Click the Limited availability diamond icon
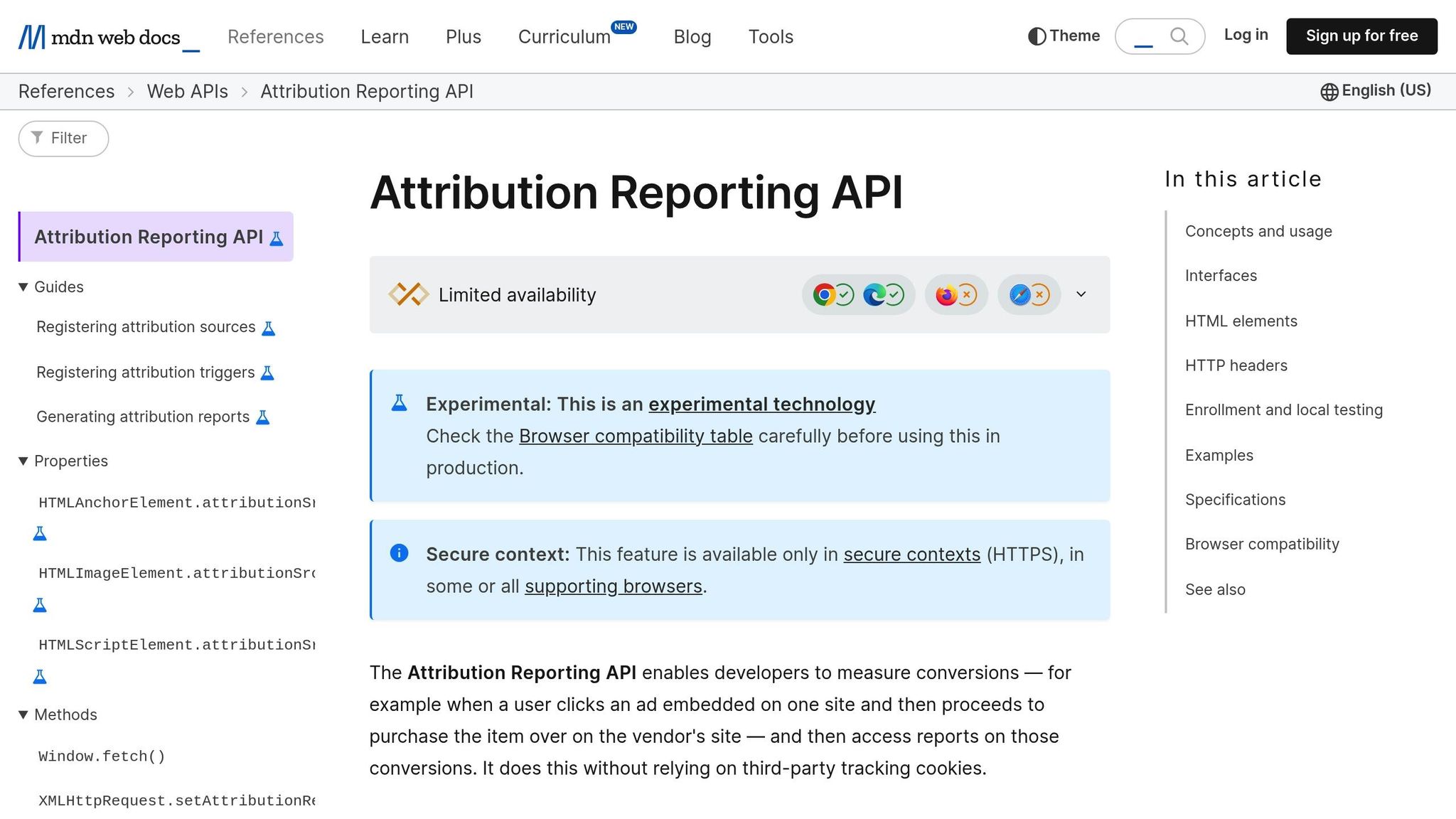 click(409, 294)
